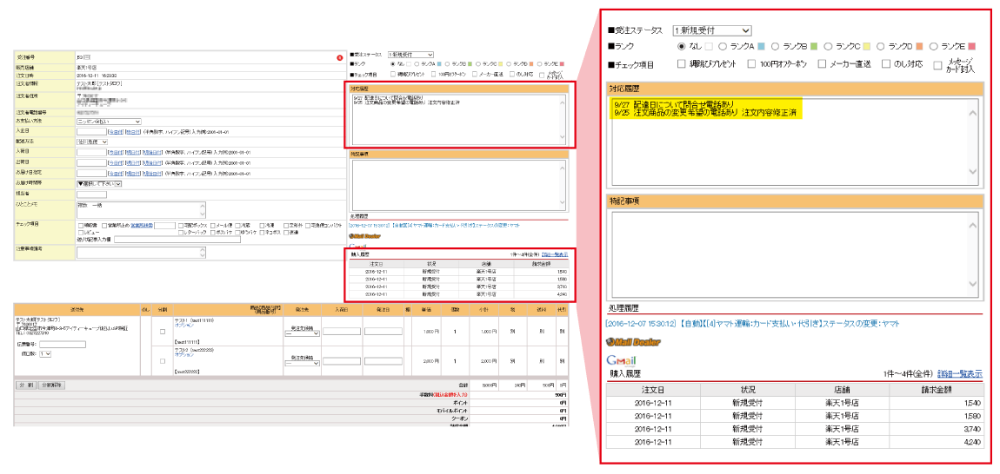Click 明日付 link in the 入金日 row
The image size is (1000, 474).
[133, 132]
